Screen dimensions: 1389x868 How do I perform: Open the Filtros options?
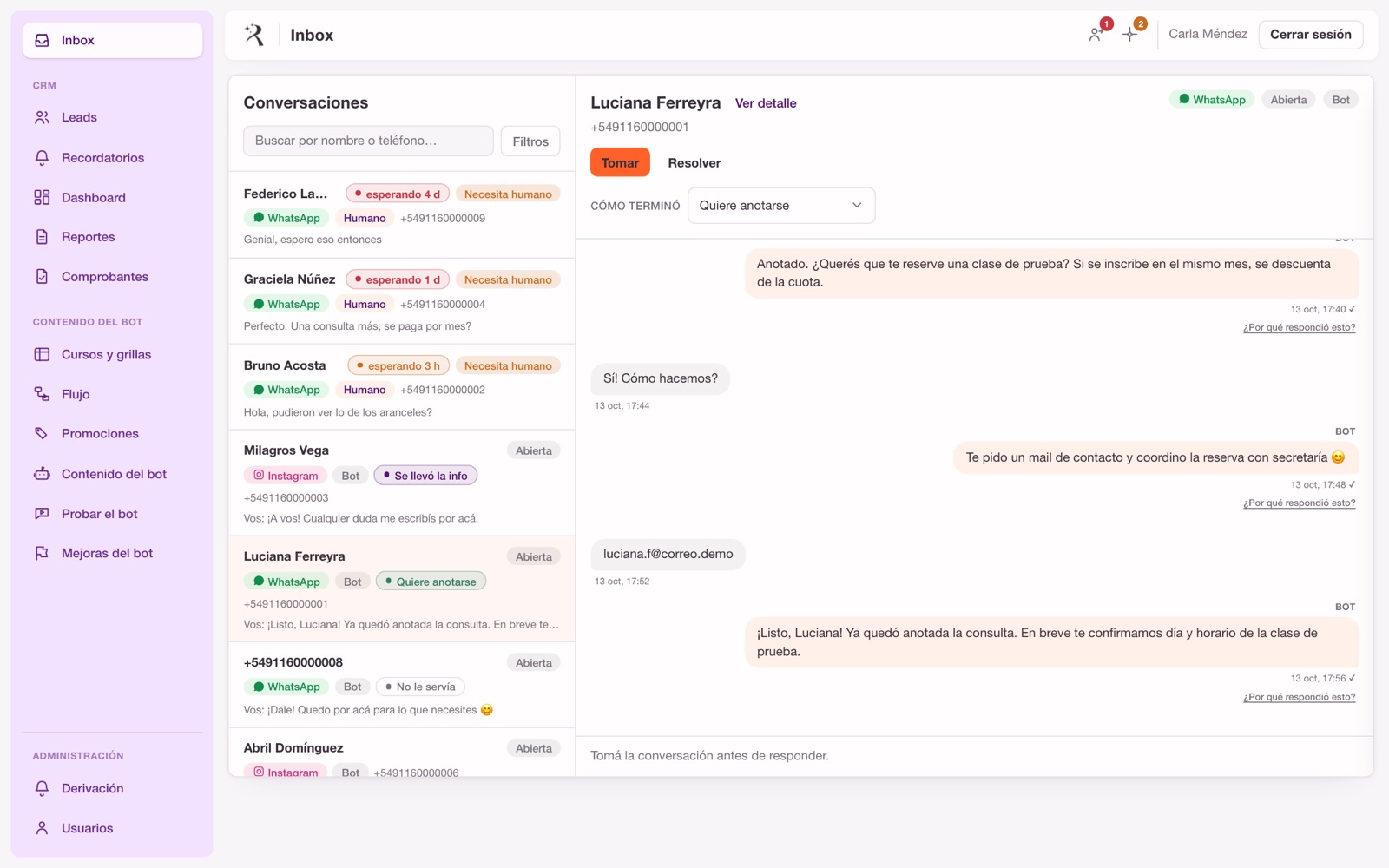point(530,141)
